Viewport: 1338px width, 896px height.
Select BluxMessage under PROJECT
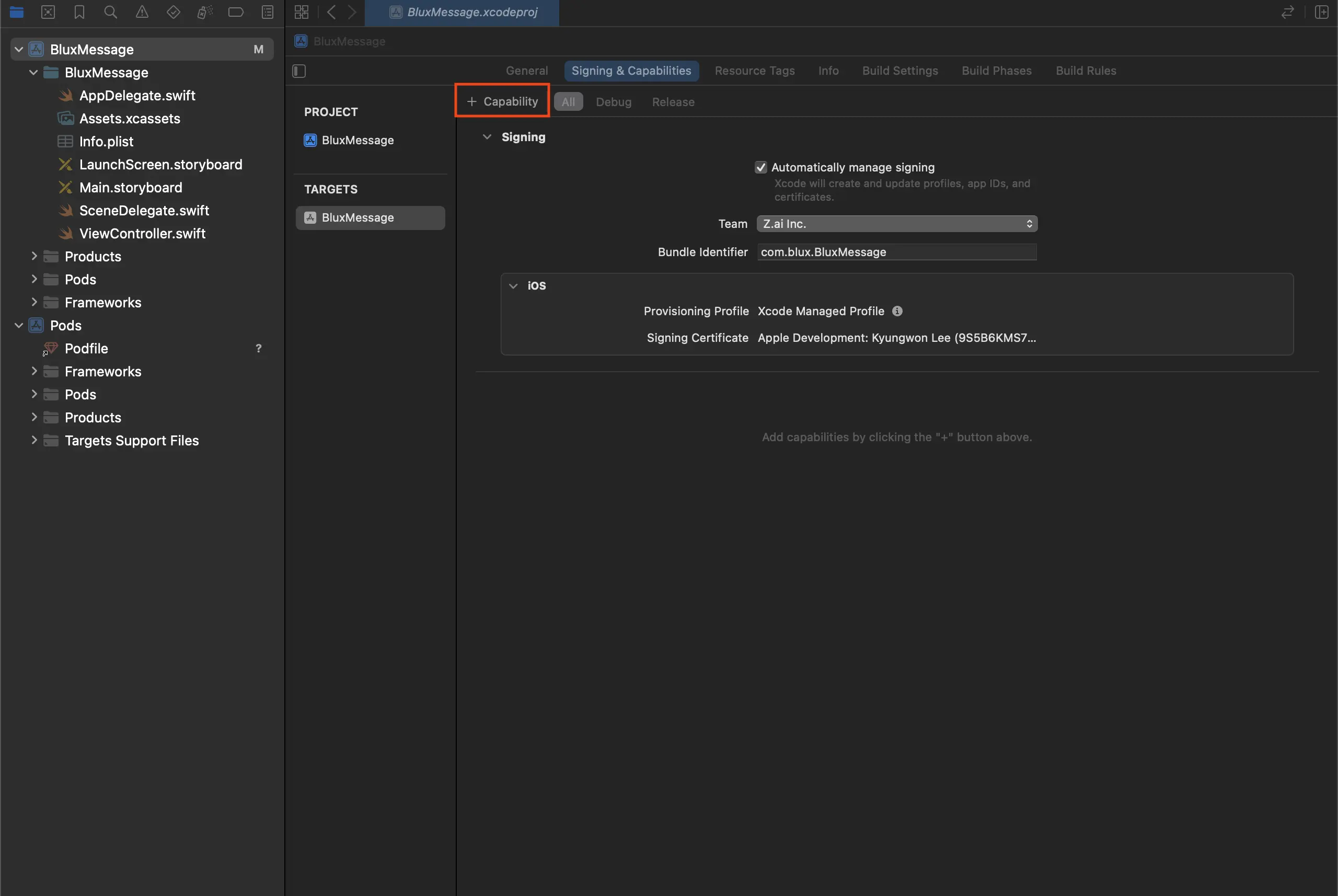pyautogui.click(x=357, y=140)
